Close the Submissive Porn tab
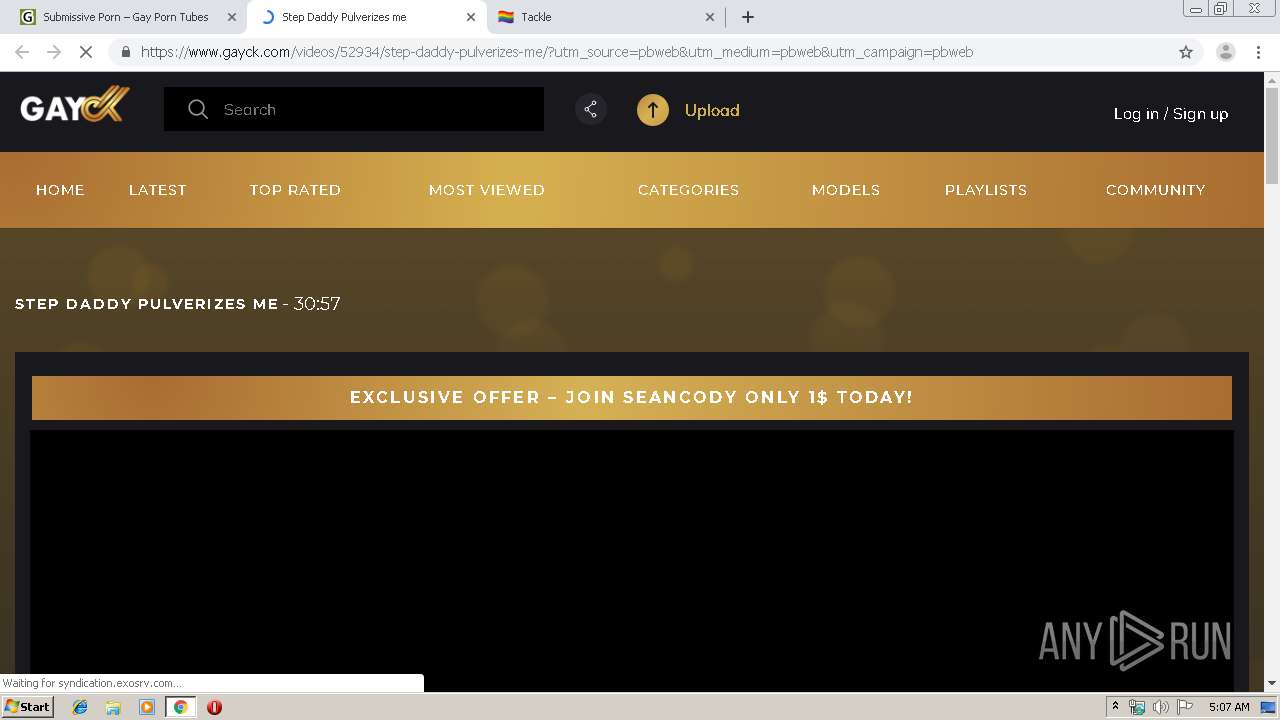Viewport: 1280px width, 720px height. click(232, 17)
